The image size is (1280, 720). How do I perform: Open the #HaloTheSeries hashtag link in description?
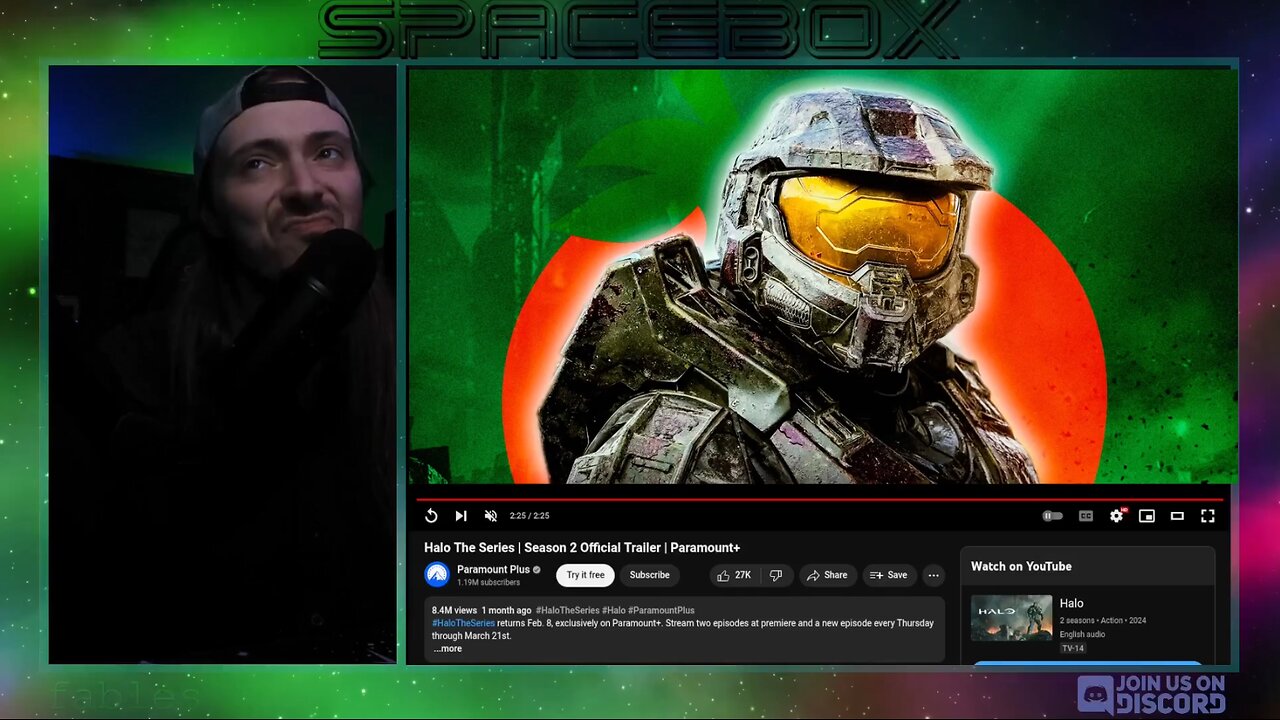pyautogui.click(x=463, y=623)
